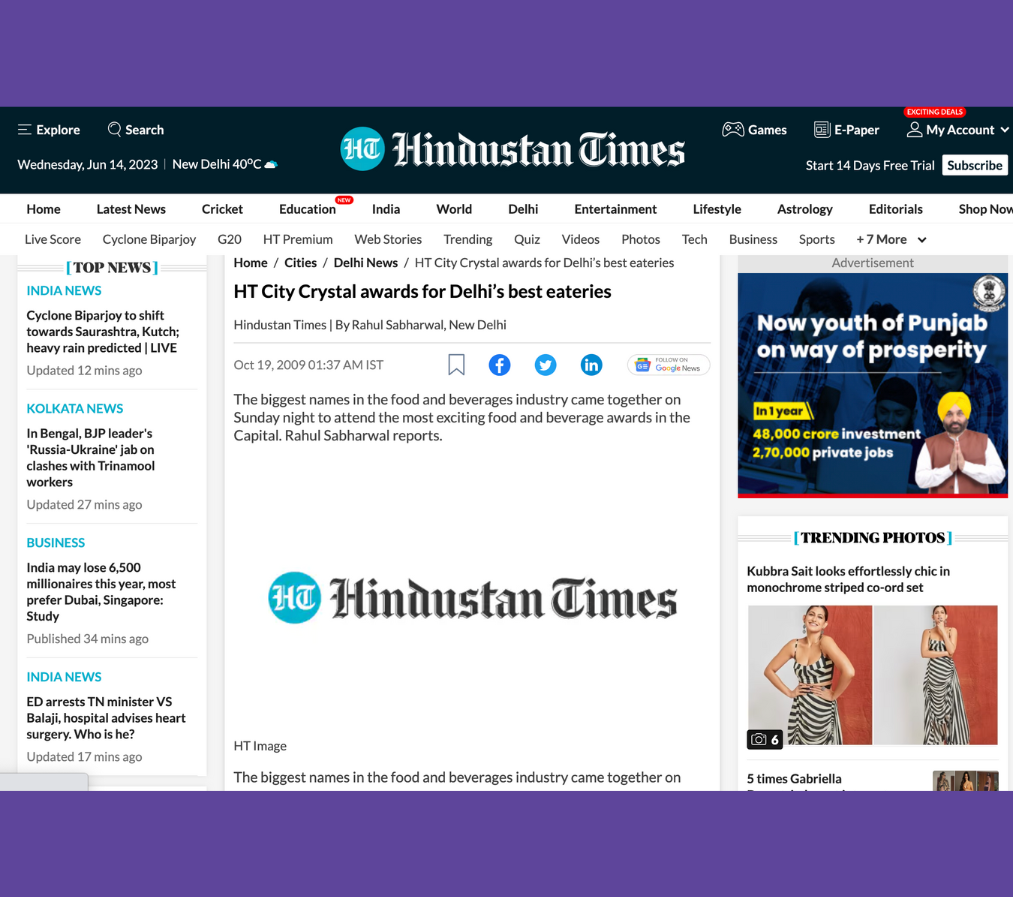Image resolution: width=1013 pixels, height=897 pixels.
Task: Share the article on LinkedIn
Action: click(x=591, y=365)
